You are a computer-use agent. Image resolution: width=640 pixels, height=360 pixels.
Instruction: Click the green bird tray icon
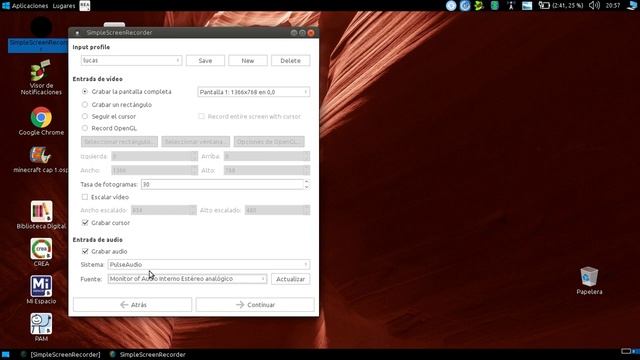pyautogui.click(x=479, y=5)
